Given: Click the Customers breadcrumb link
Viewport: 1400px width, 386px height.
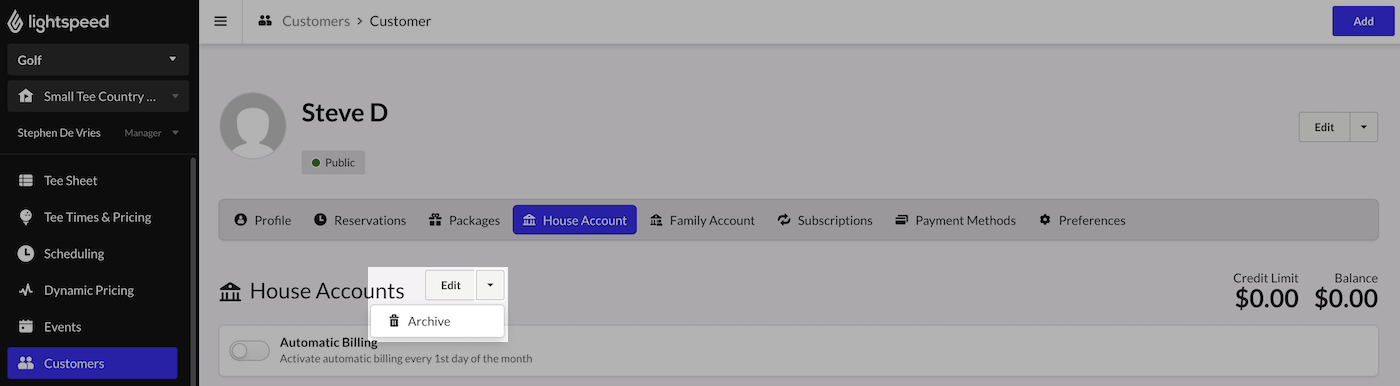Looking at the screenshot, I should (316, 21).
